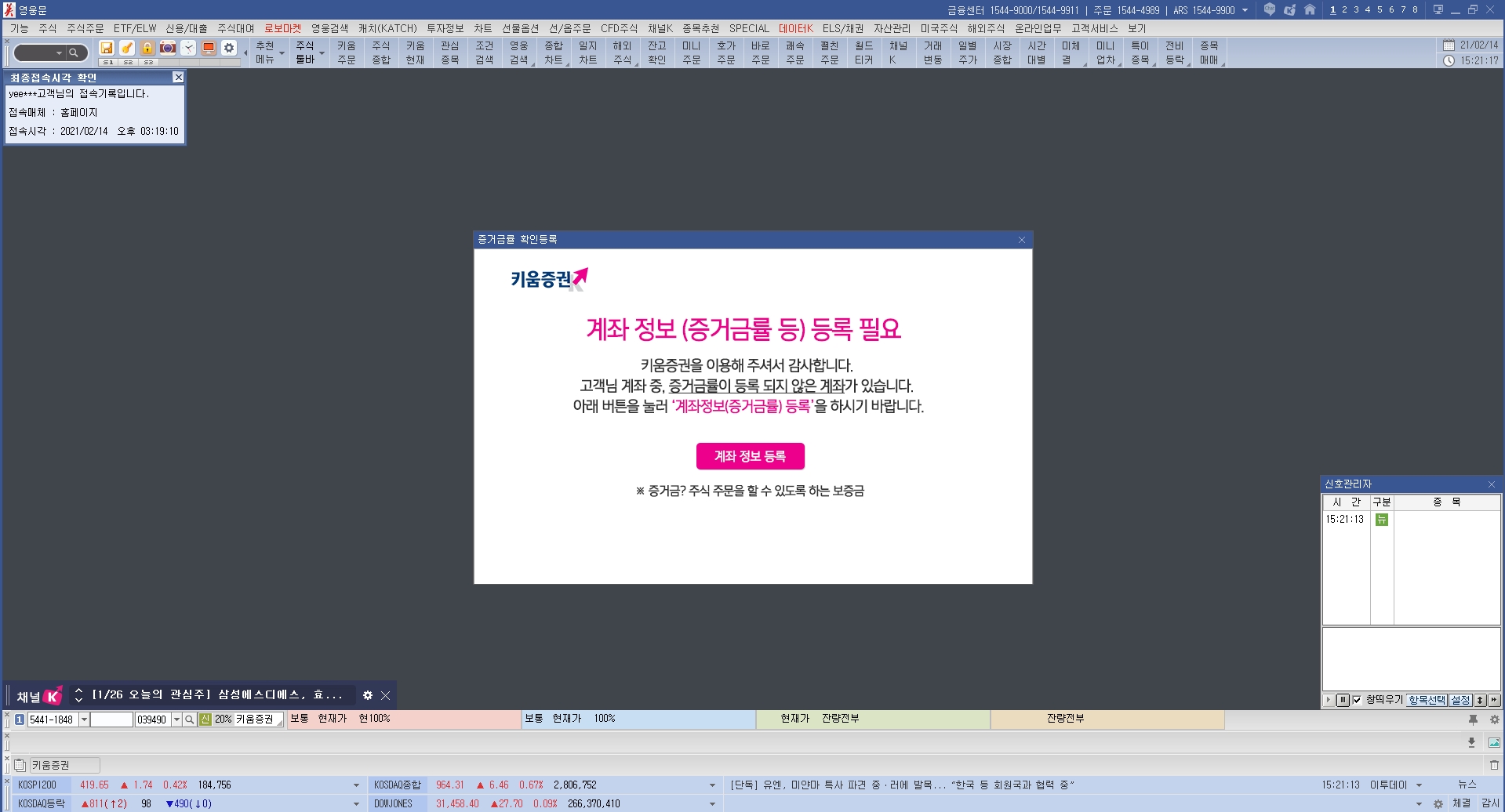Click the gear icon in bottom status bar

[1438, 803]
